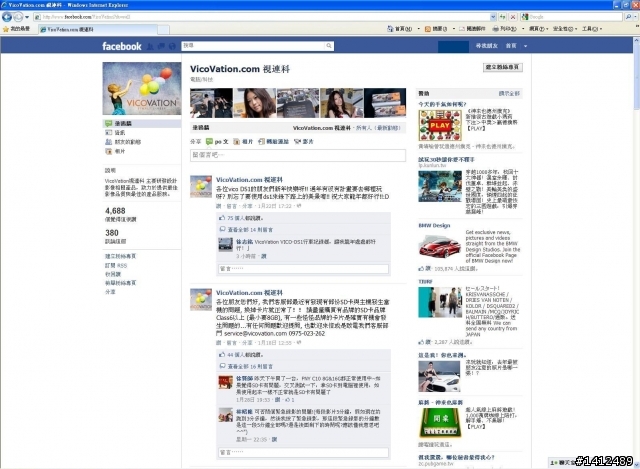Select 塗鴉牆 in the left sidebar
Viewport: 640px width, 469px height.
142,123
